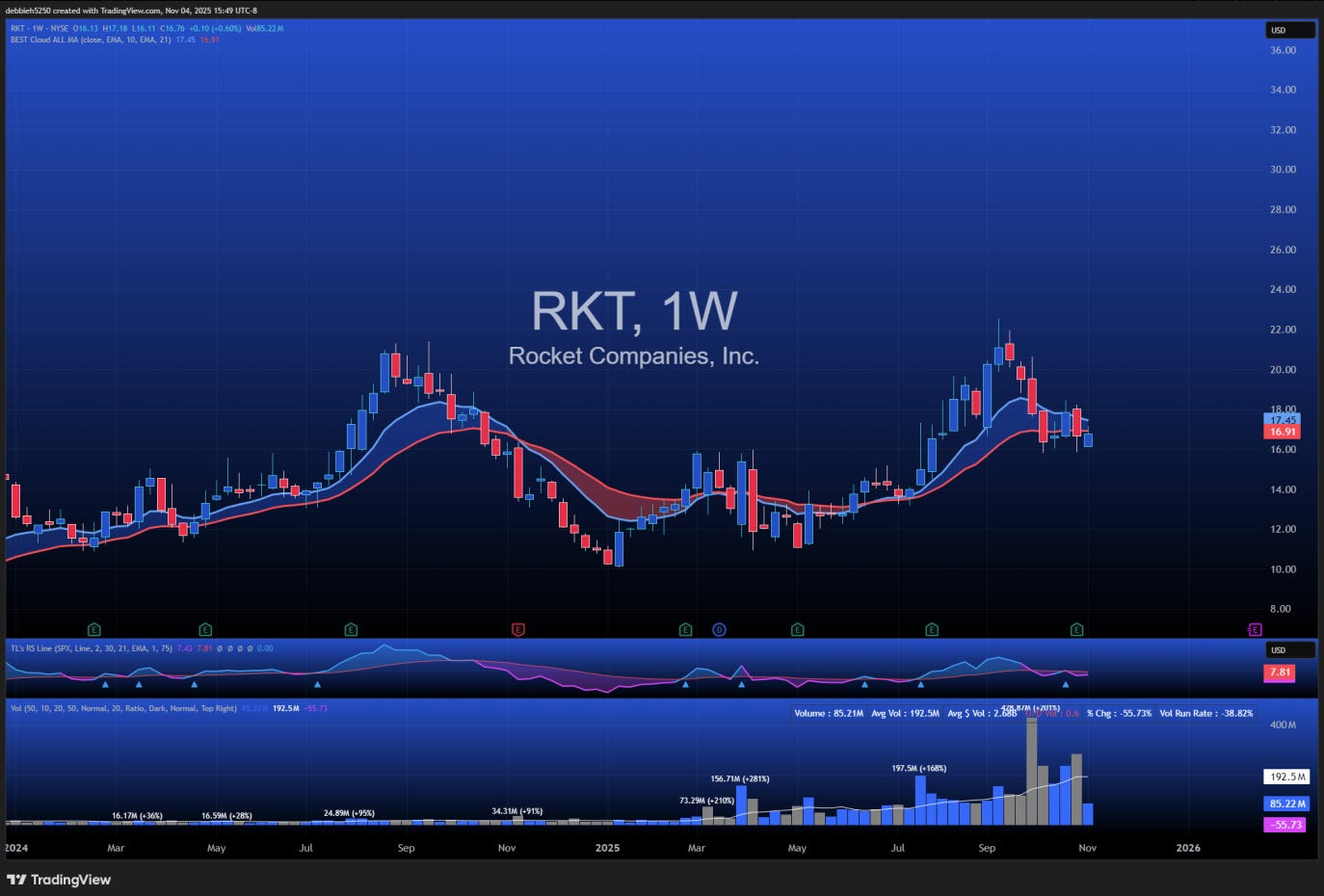Image resolution: width=1324 pixels, height=896 pixels.
Task: Click the 85.22M volume axis label
Action: coord(1286,804)
